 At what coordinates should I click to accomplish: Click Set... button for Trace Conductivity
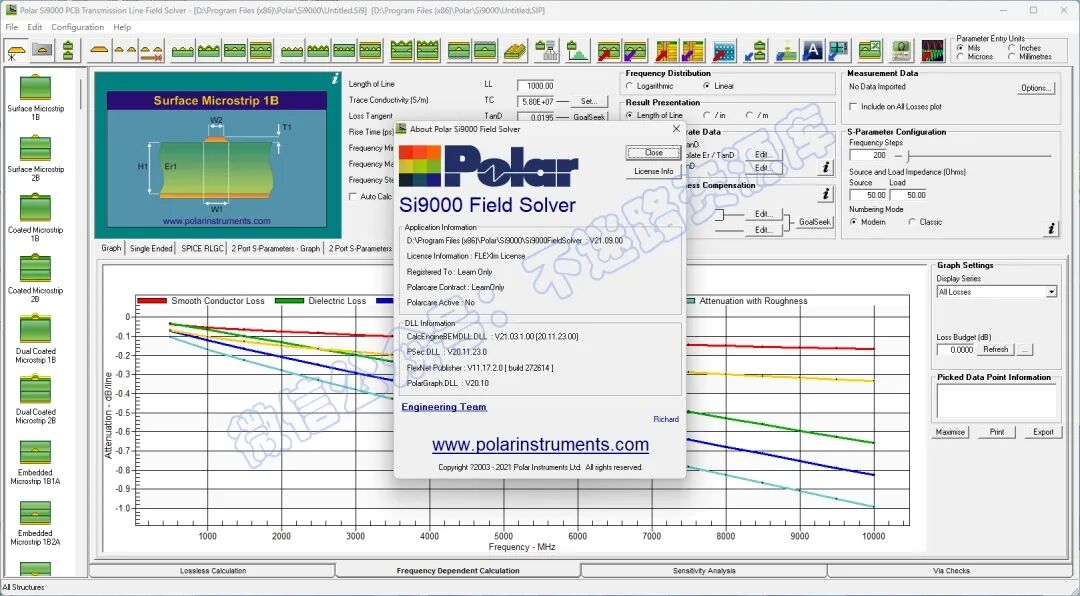click(x=589, y=101)
